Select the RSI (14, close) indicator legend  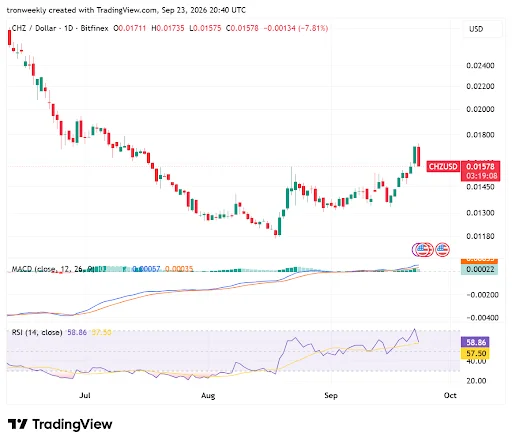click(37, 332)
